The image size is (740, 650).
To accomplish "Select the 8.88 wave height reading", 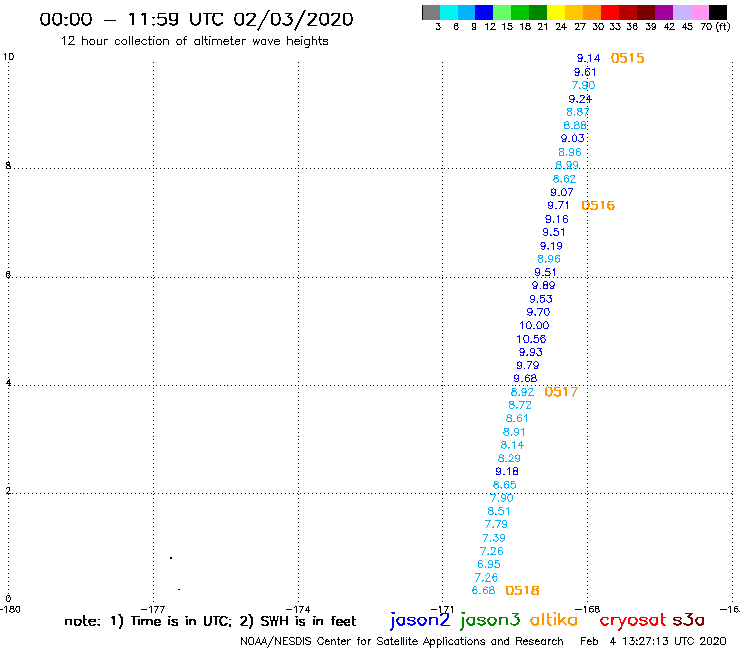I will (575, 126).
